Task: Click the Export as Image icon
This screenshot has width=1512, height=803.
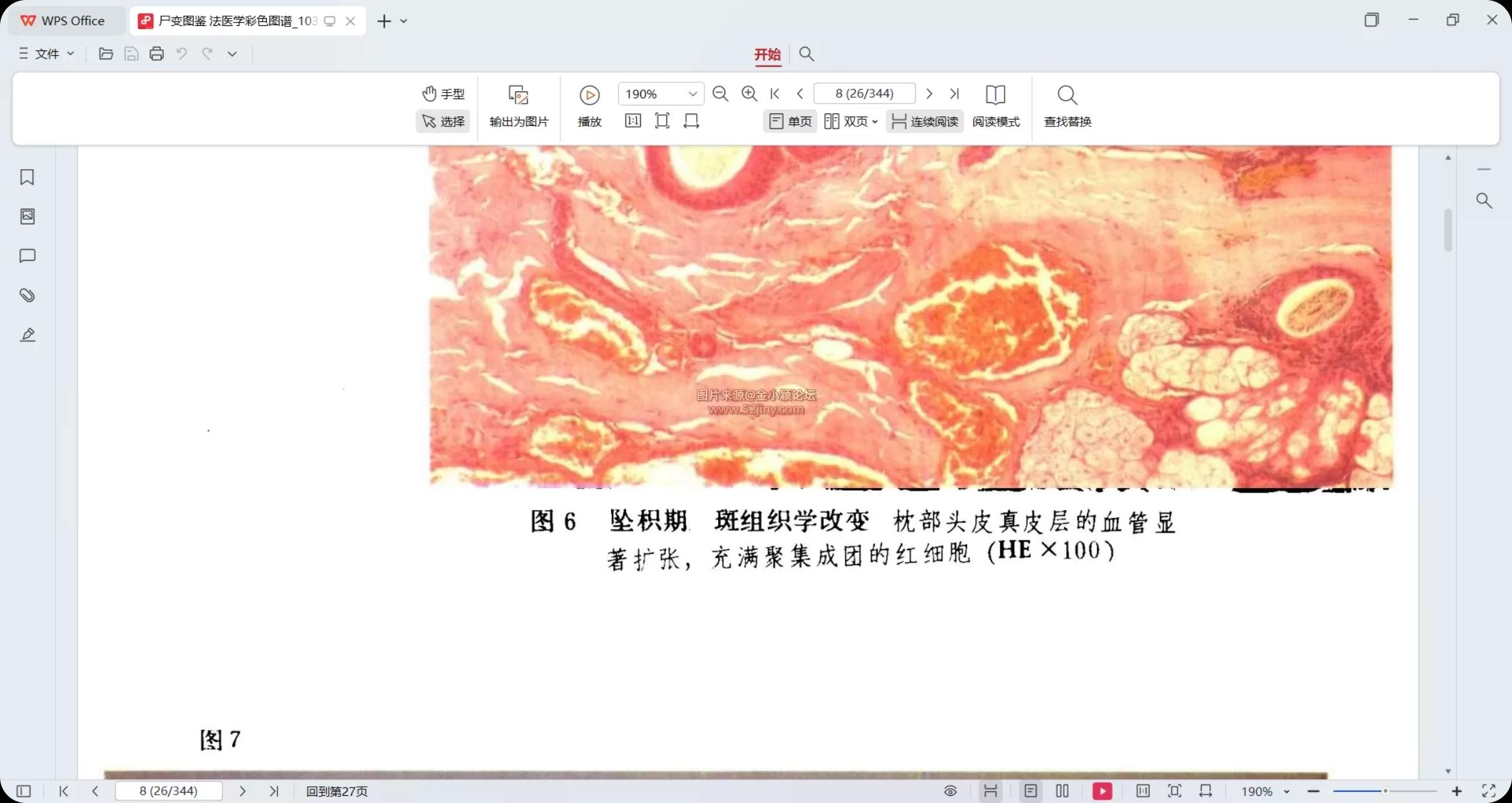Action: (x=518, y=96)
